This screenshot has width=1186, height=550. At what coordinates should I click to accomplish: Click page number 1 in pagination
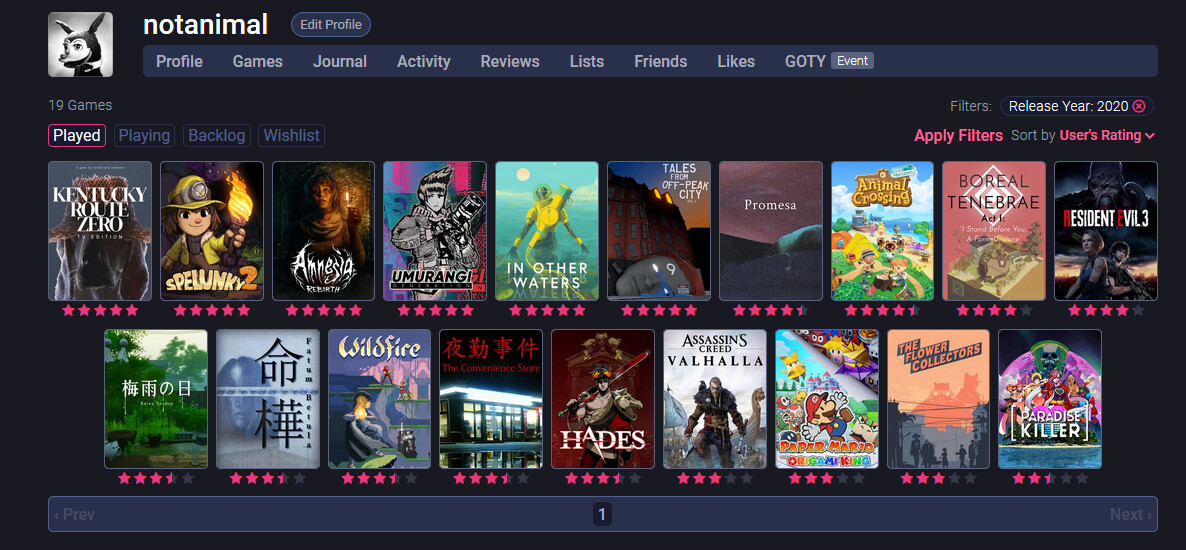(x=602, y=514)
